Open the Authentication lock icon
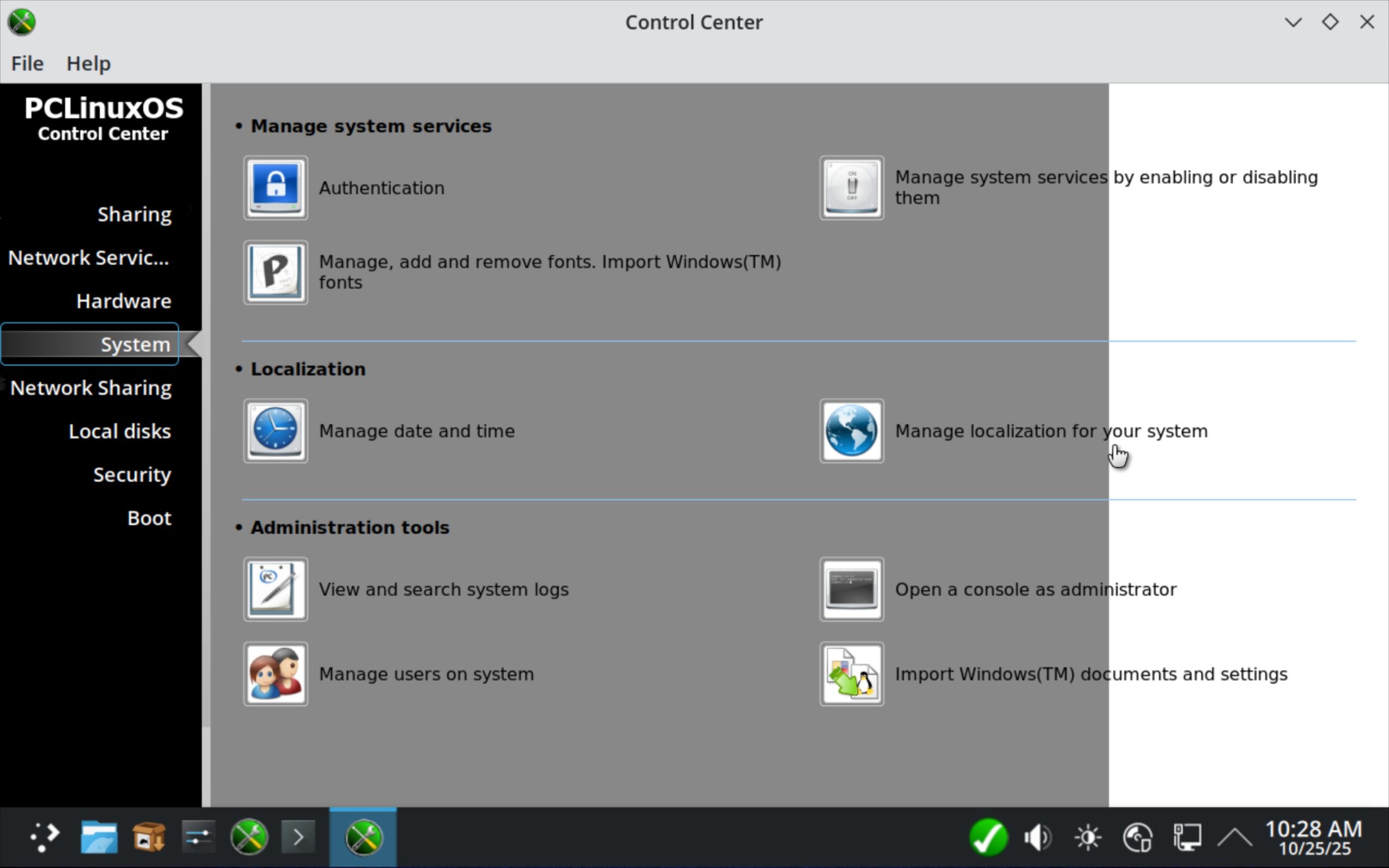 coord(276,188)
